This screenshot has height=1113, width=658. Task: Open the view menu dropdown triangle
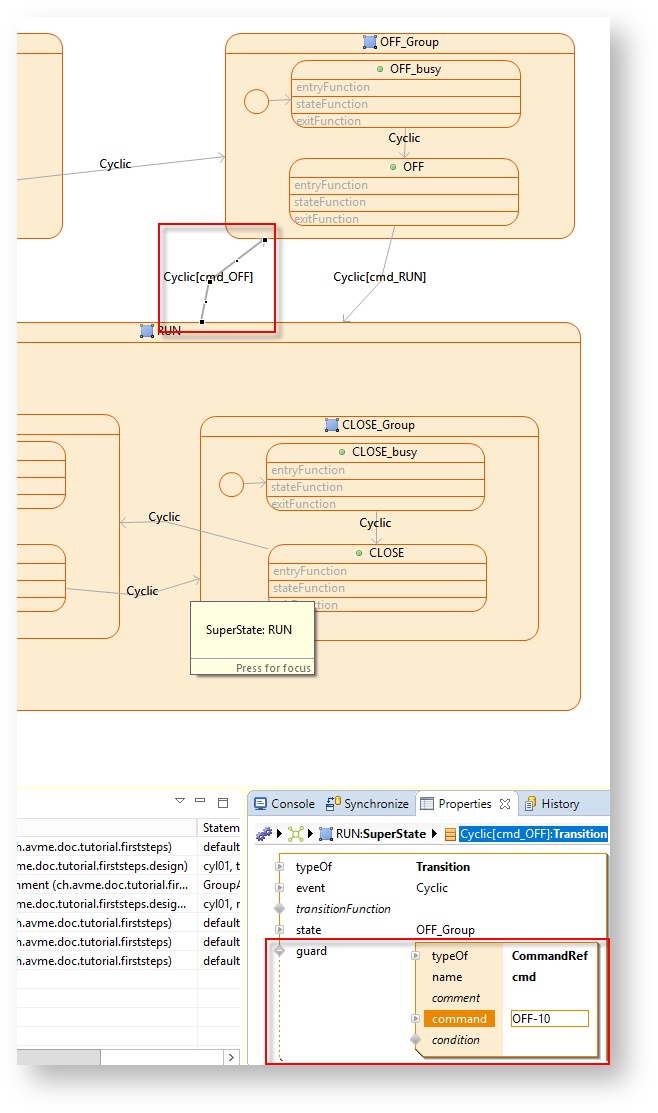point(180,801)
